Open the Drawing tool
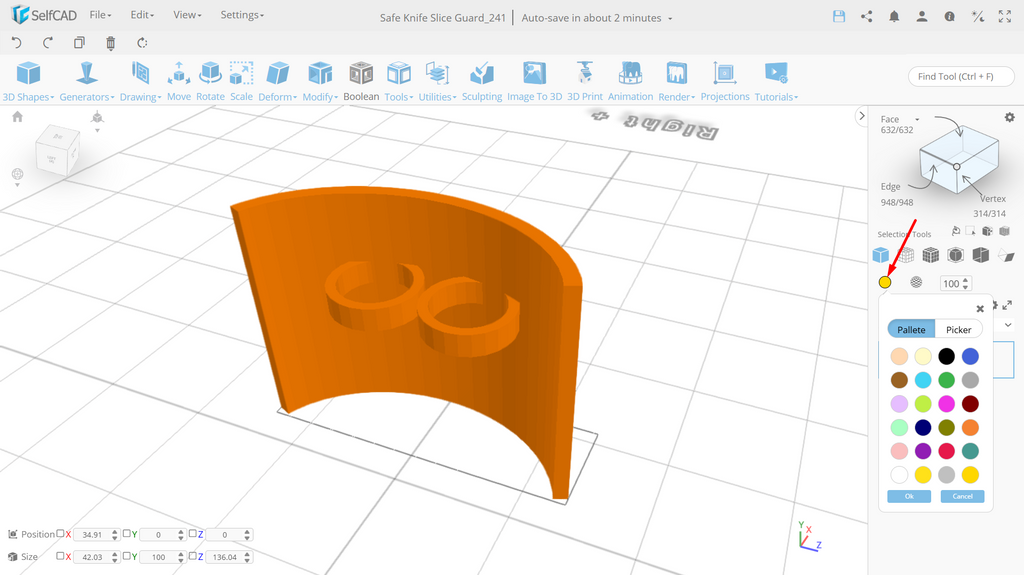Viewport: 1024px width, 575px height. click(x=140, y=82)
